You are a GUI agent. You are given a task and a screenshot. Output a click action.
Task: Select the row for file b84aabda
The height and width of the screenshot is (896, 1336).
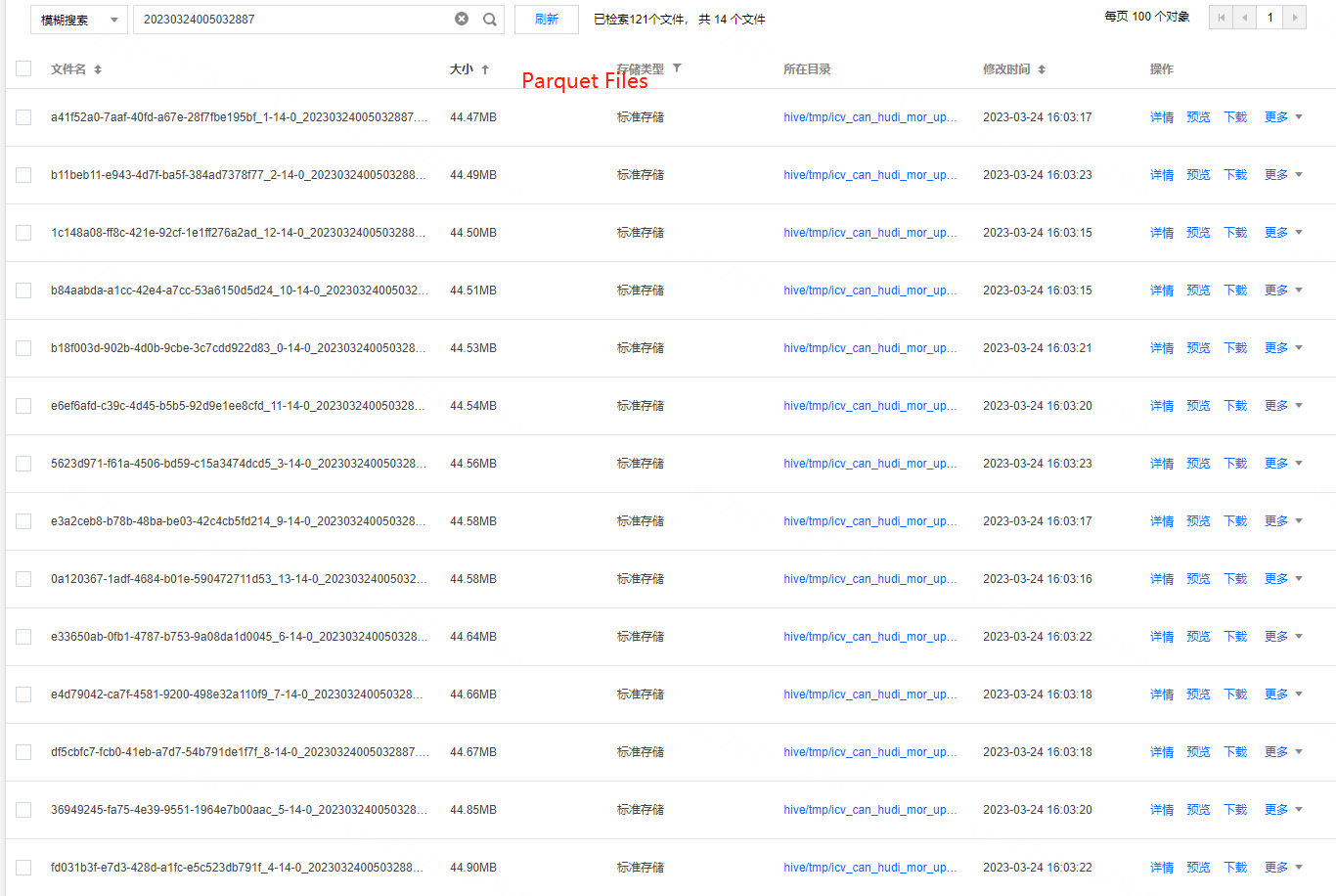pos(23,291)
